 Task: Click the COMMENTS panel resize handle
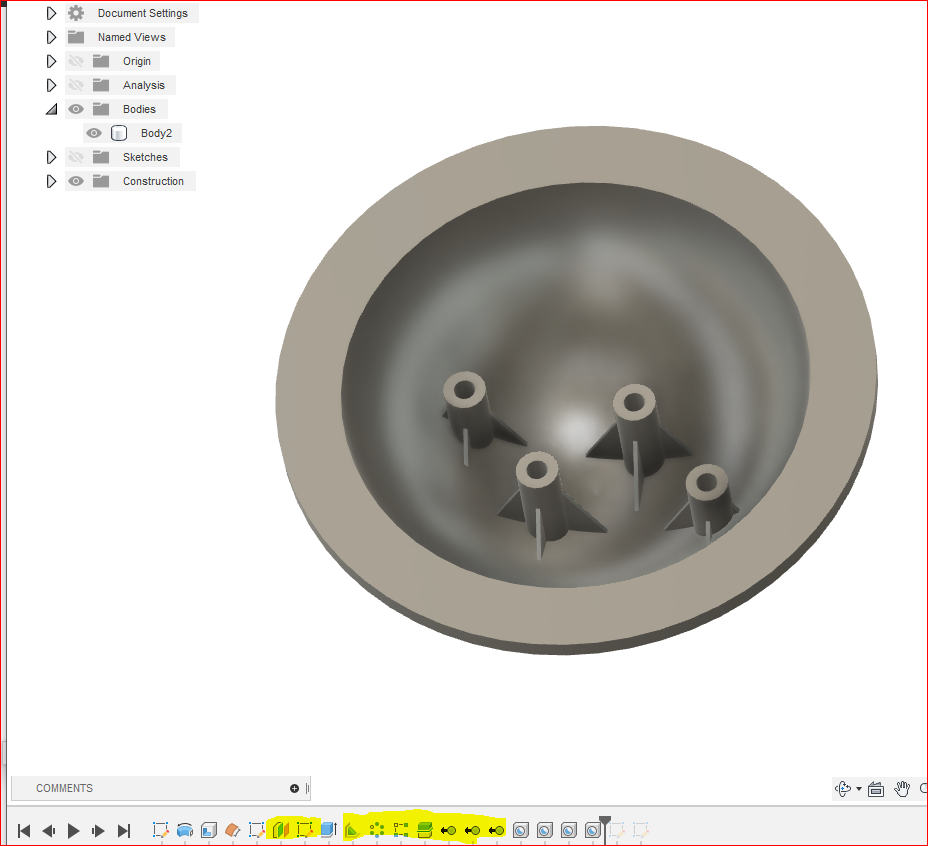coord(307,789)
